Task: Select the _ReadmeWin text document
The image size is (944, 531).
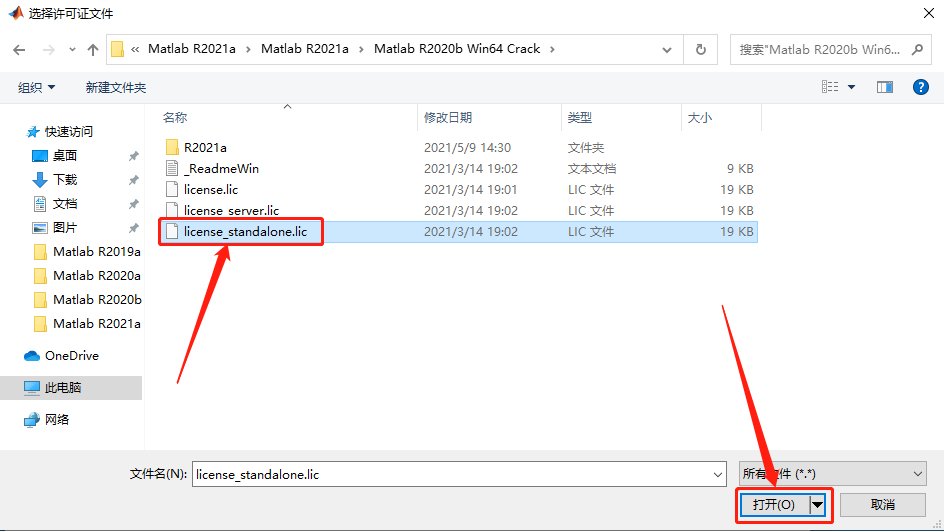Action: (222, 169)
